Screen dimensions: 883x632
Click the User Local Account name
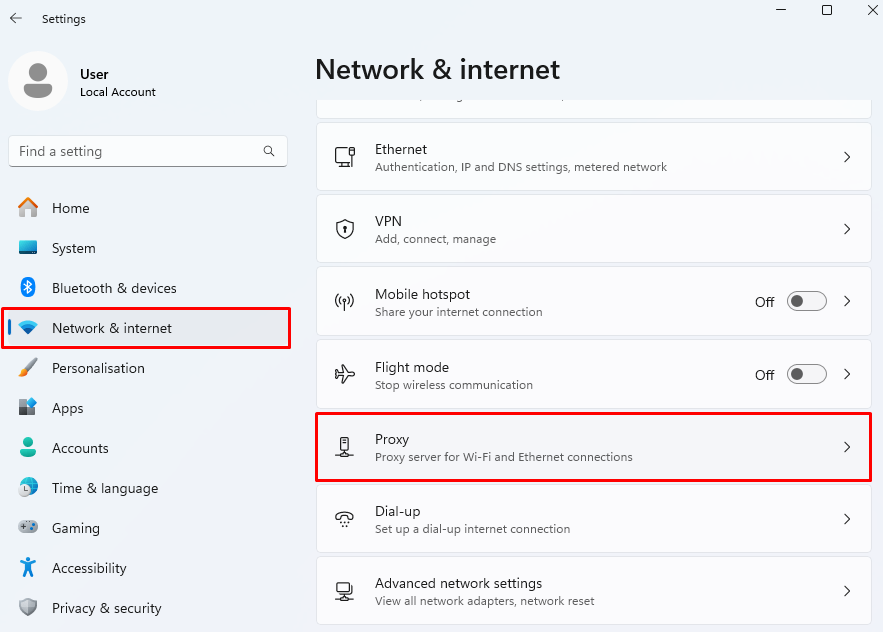(x=118, y=83)
